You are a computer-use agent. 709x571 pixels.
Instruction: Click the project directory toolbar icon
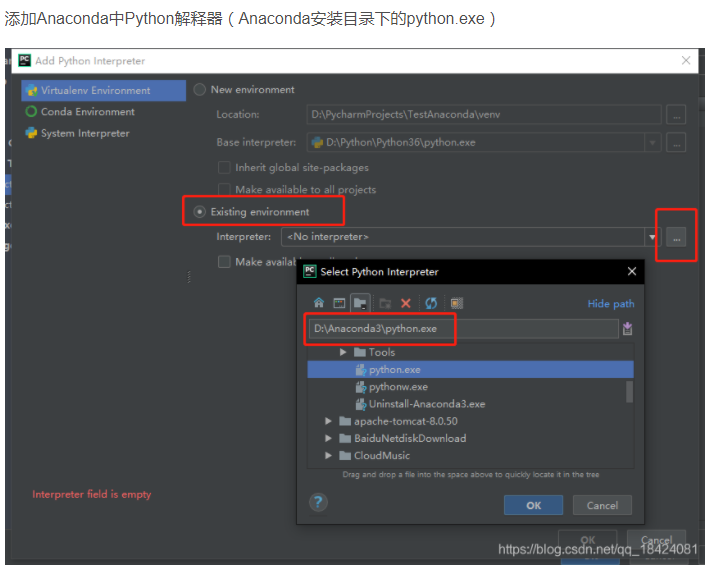[x=360, y=303]
